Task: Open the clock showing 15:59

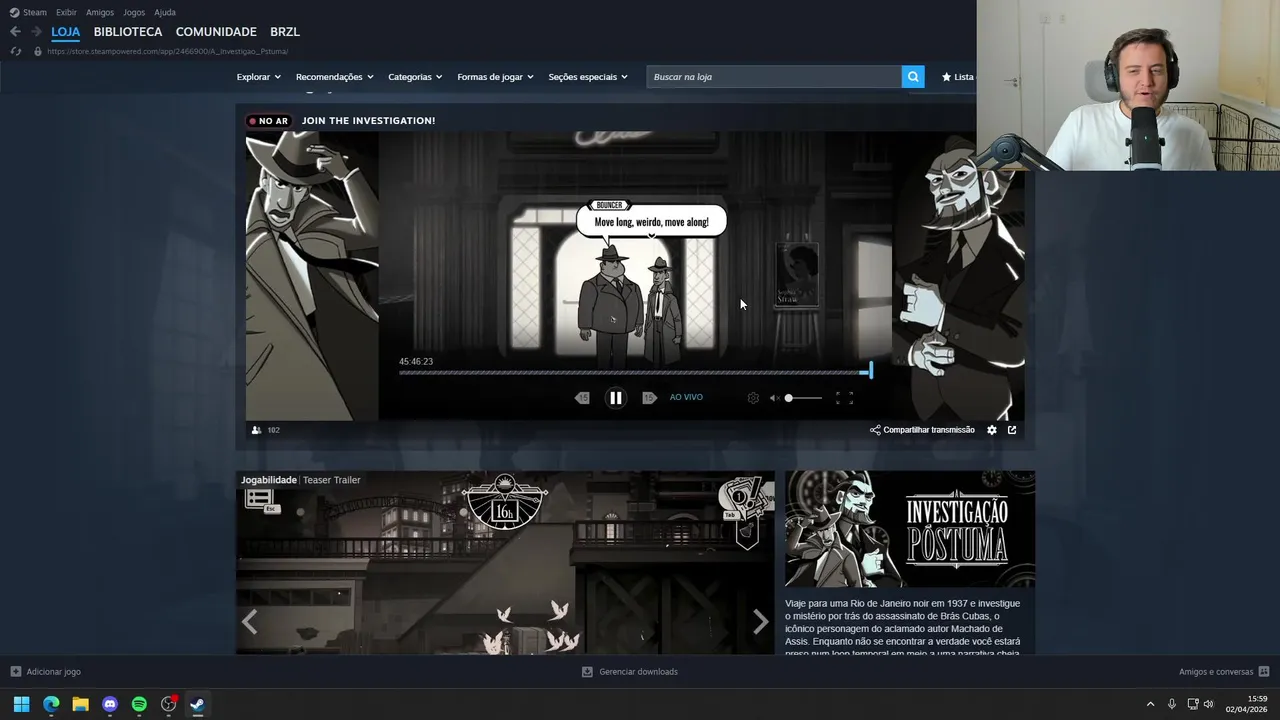Action: pos(1247,704)
